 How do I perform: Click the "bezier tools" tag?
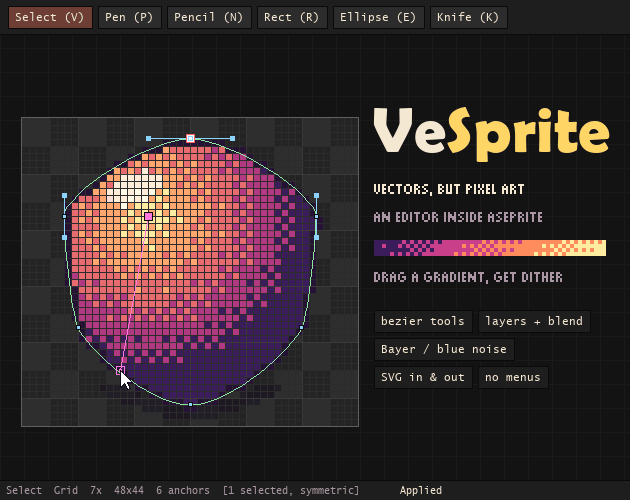[423, 321]
